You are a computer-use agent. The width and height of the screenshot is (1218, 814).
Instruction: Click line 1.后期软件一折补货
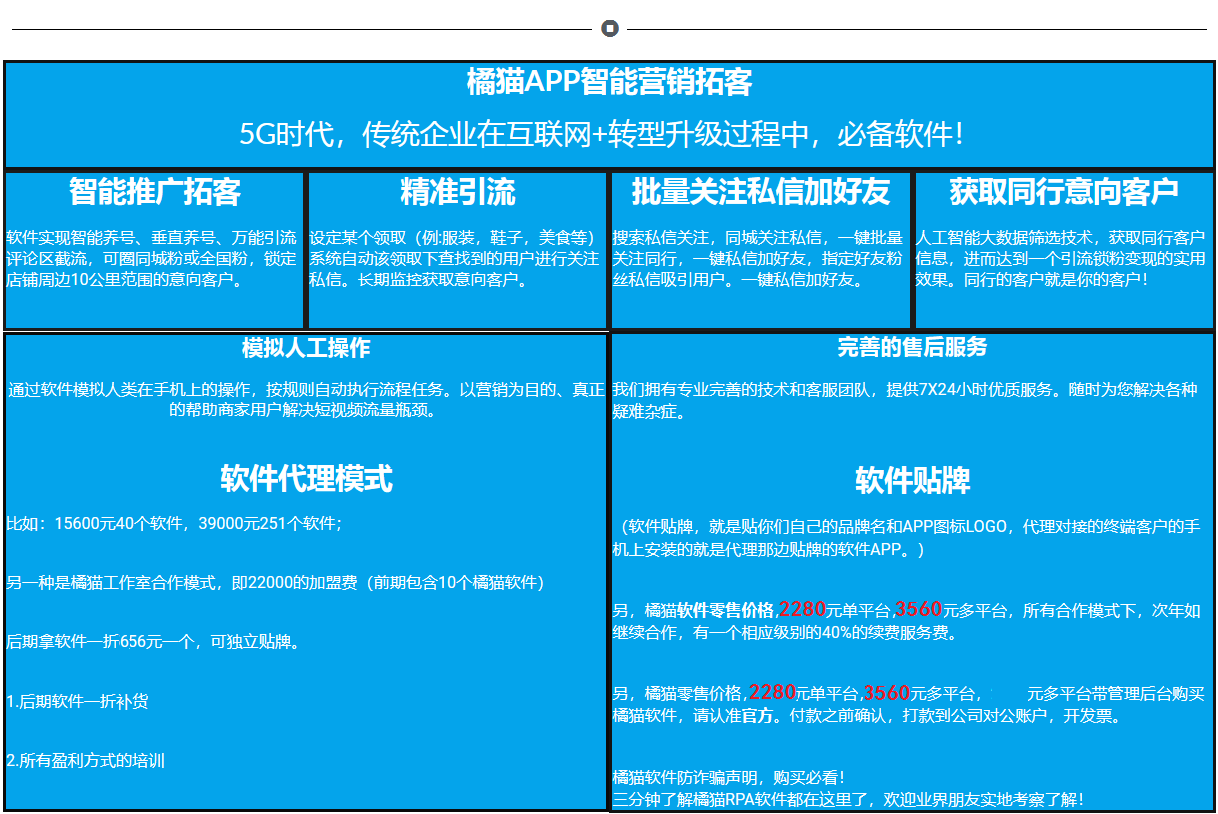[77, 701]
